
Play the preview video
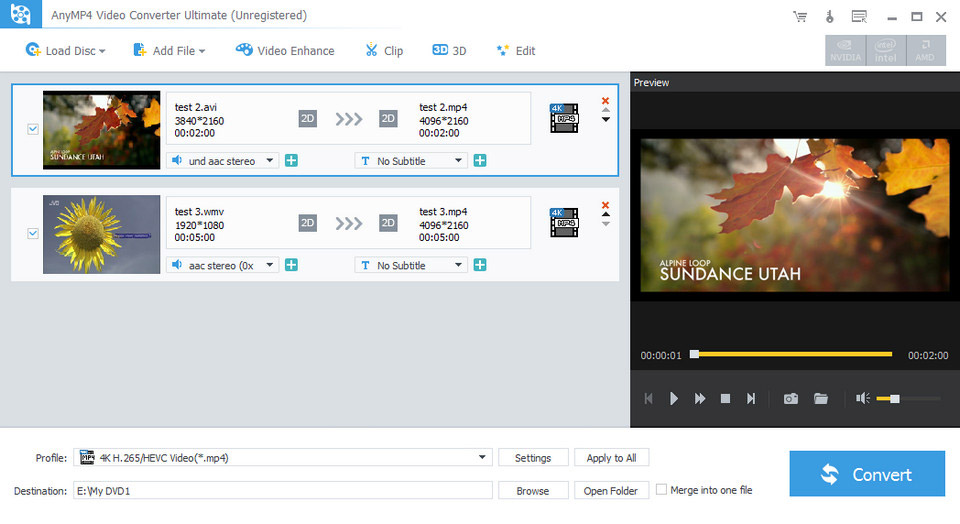point(673,399)
